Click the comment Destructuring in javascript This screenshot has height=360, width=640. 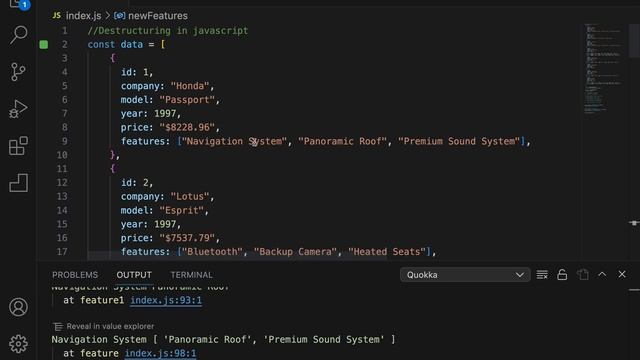[x=168, y=31]
